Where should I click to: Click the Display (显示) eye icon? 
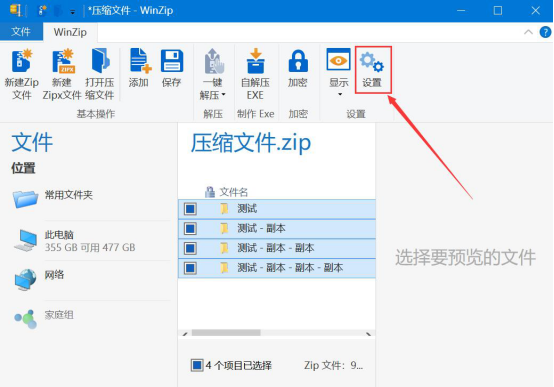coord(338,59)
